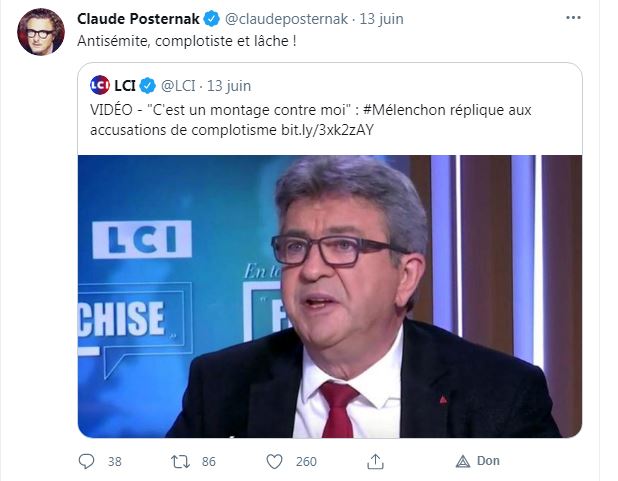Click the @LCI handle
Viewport: 618px width, 481px height.
(x=178, y=86)
